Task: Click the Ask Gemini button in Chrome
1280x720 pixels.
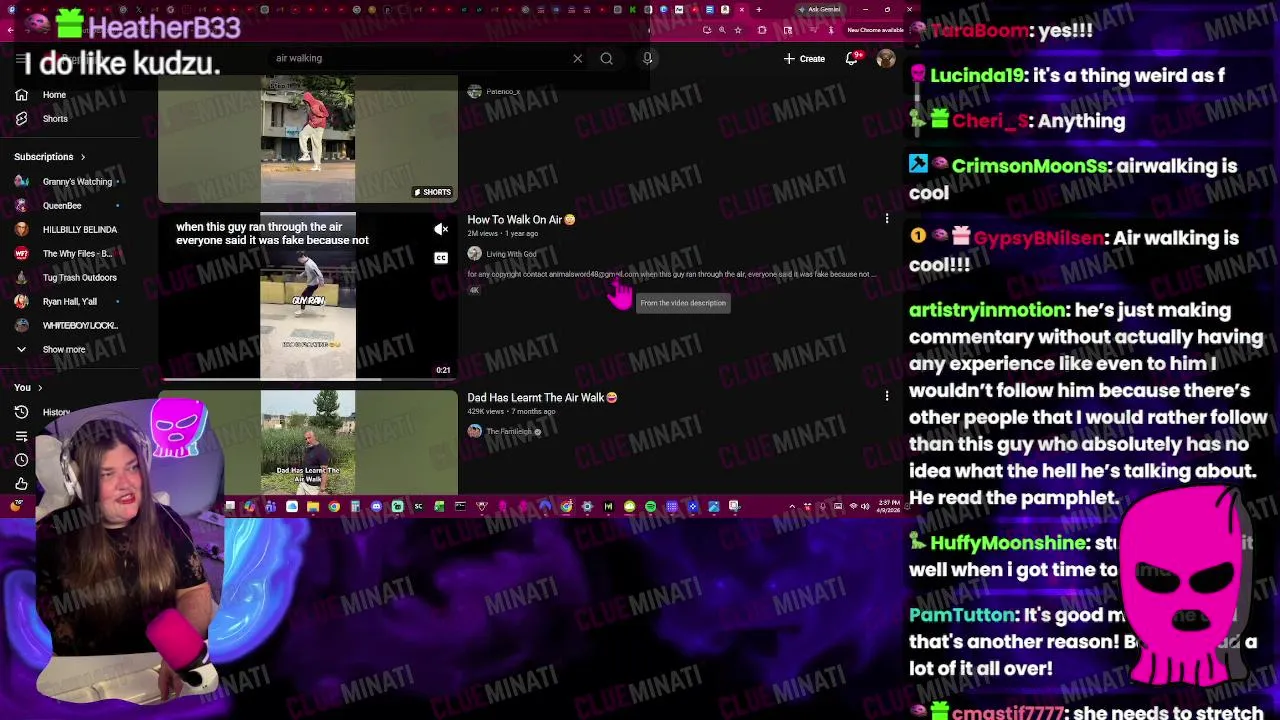Action: (821, 9)
